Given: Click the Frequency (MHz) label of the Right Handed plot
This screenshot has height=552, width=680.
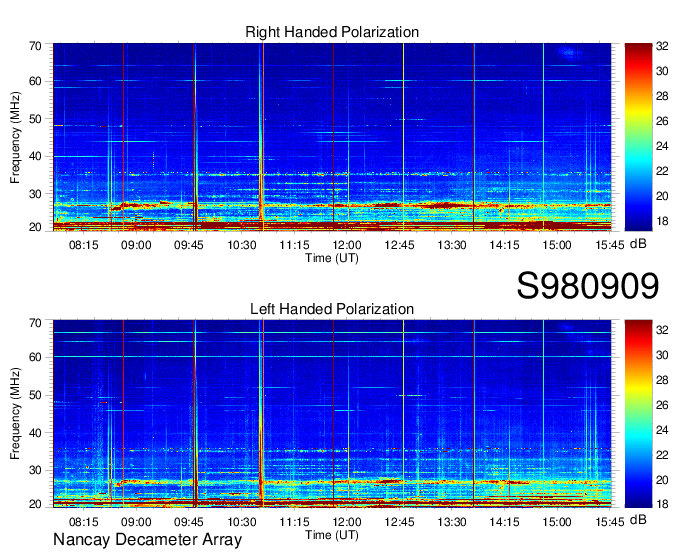Looking at the screenshot, I should [15, 137].
